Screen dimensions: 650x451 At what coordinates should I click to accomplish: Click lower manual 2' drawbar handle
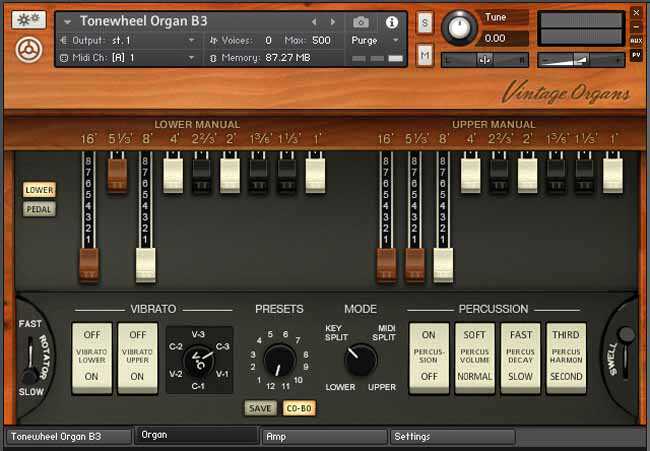[230, 175]
